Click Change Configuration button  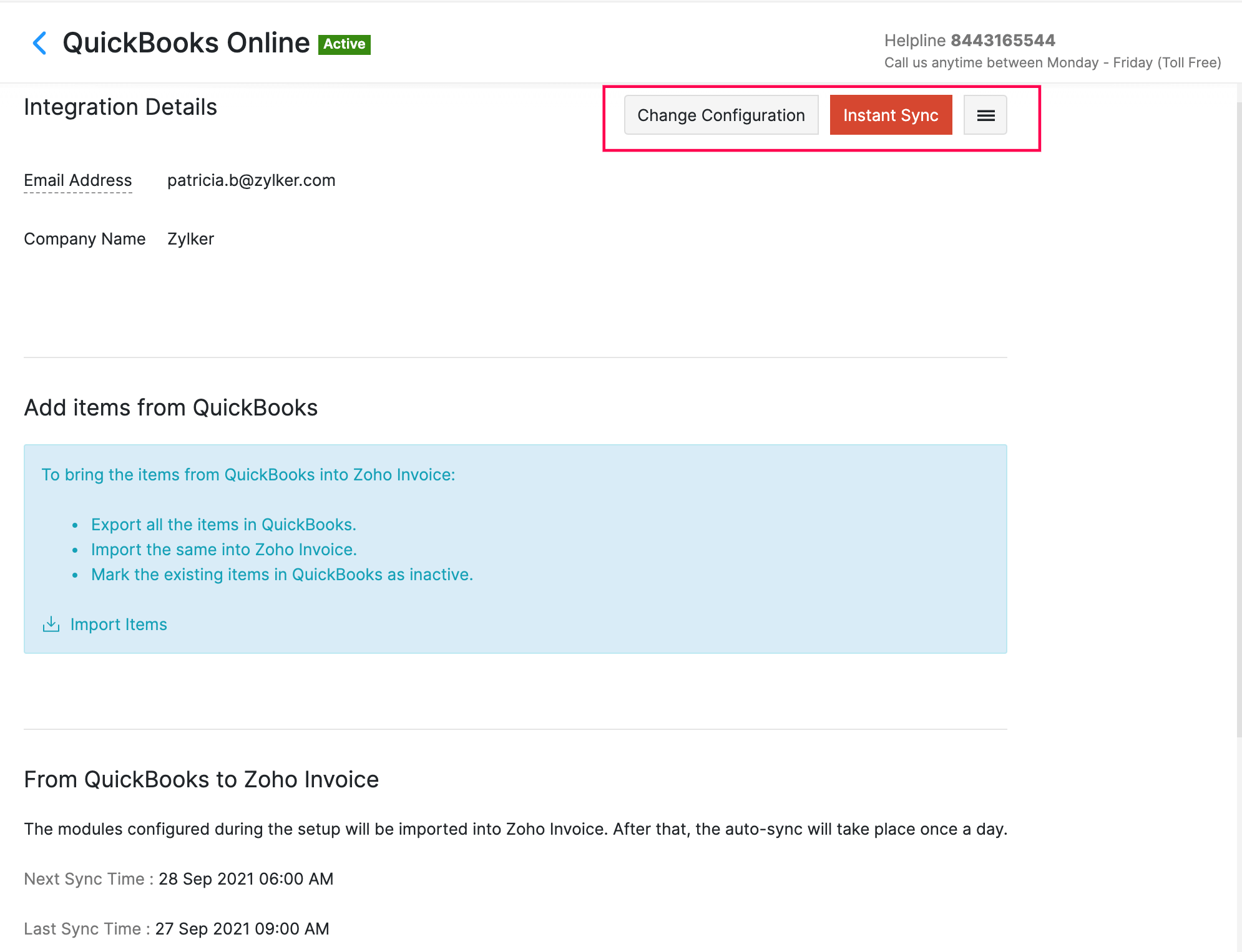(721, 115)
